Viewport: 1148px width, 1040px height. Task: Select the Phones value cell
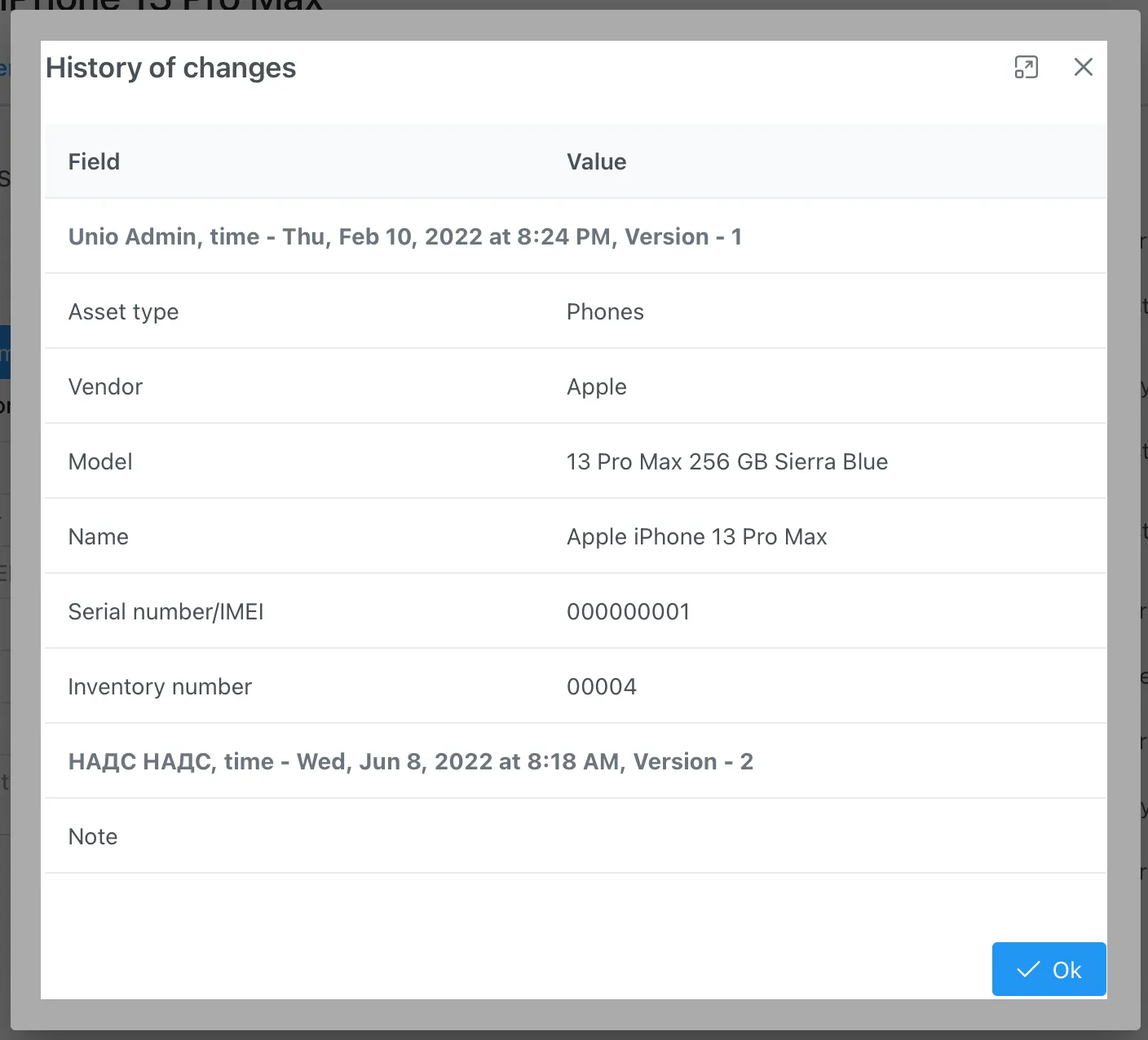[x=605, y=311]
